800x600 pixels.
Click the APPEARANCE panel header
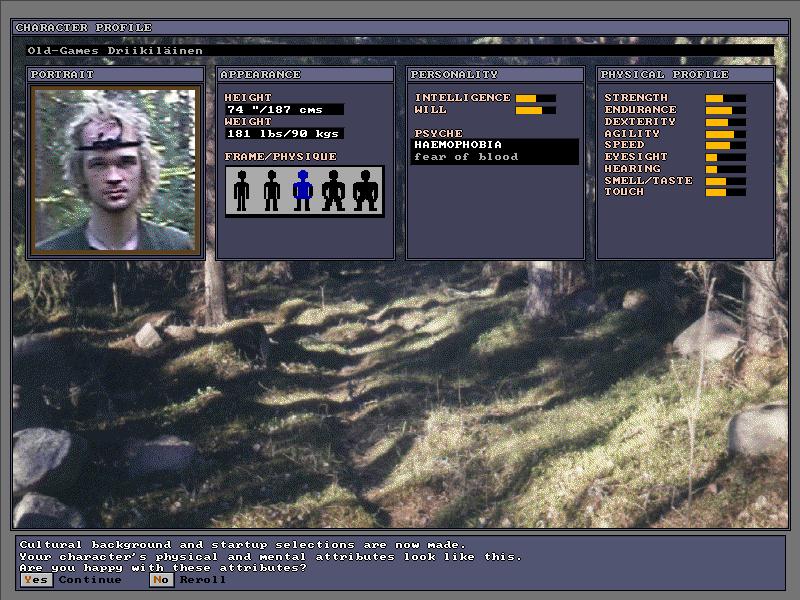(305, 74)
